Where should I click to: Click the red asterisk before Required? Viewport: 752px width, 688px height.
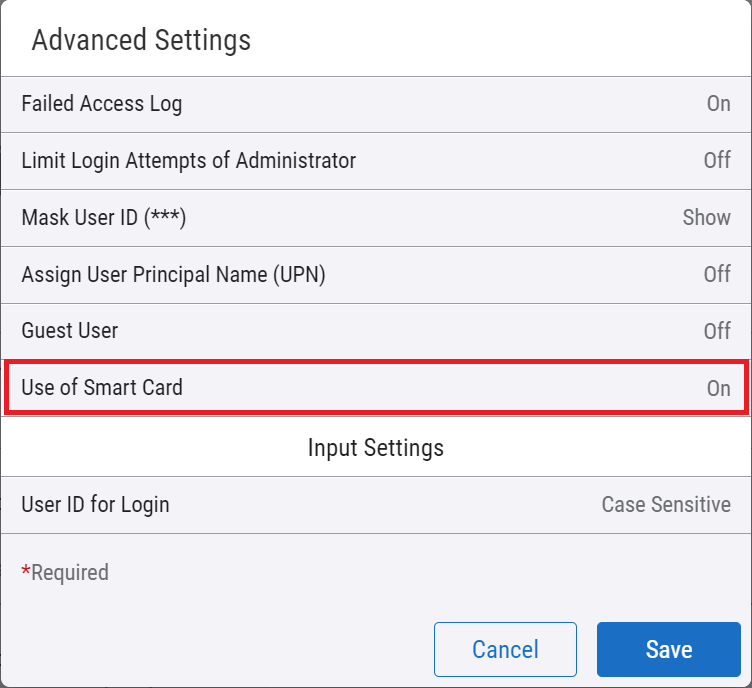coord(26,571)
